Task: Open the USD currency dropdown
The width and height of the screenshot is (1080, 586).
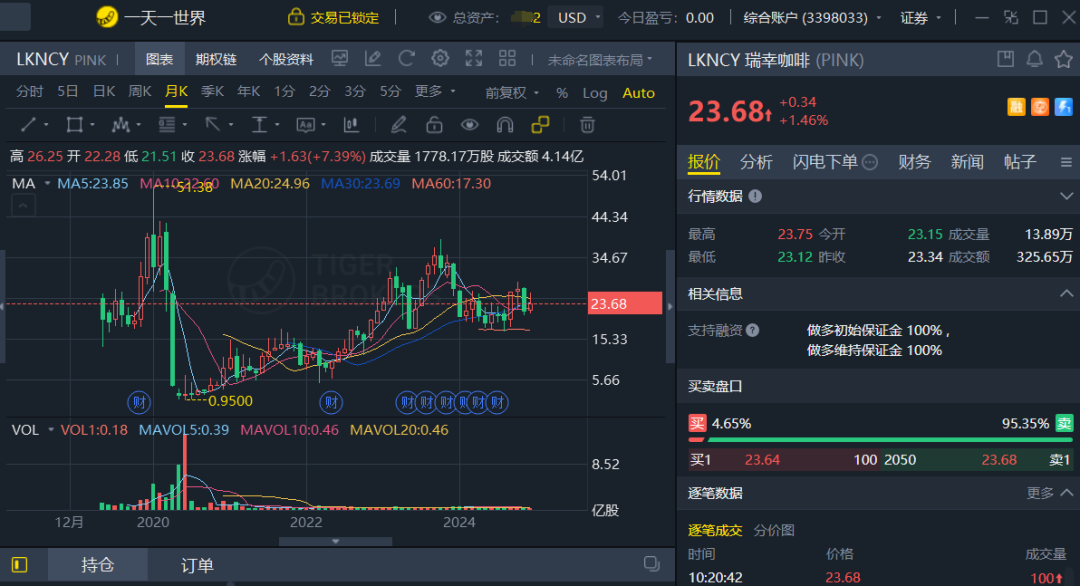Action: coord(576,17)
